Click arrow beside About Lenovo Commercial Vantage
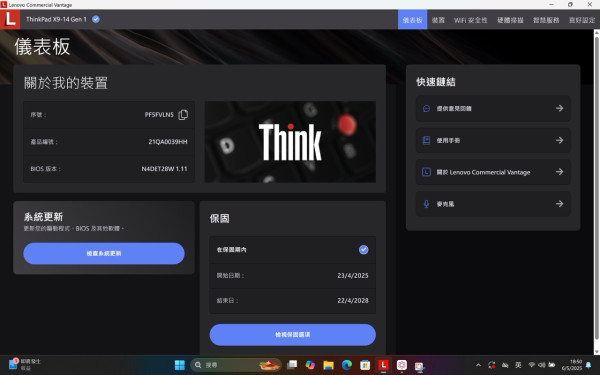This screenshot has height=375, width=600. click(559, 172)
